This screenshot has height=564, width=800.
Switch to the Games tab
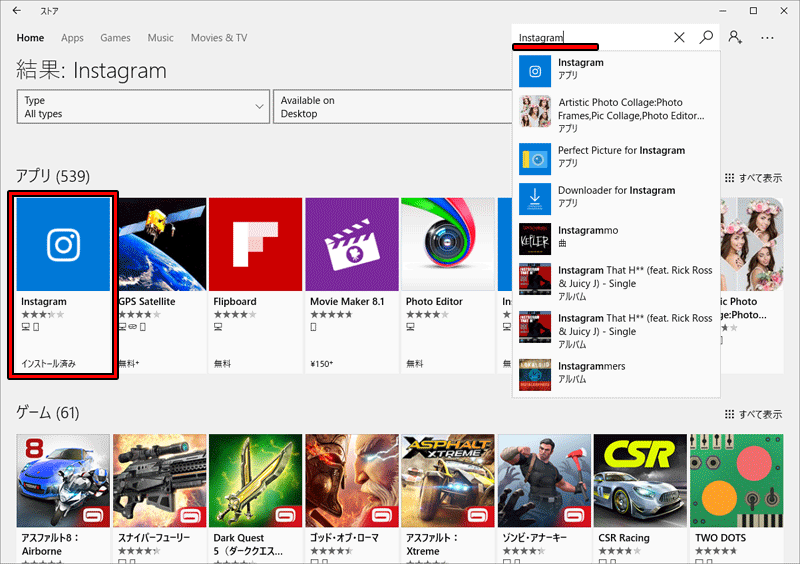point(115,38)
